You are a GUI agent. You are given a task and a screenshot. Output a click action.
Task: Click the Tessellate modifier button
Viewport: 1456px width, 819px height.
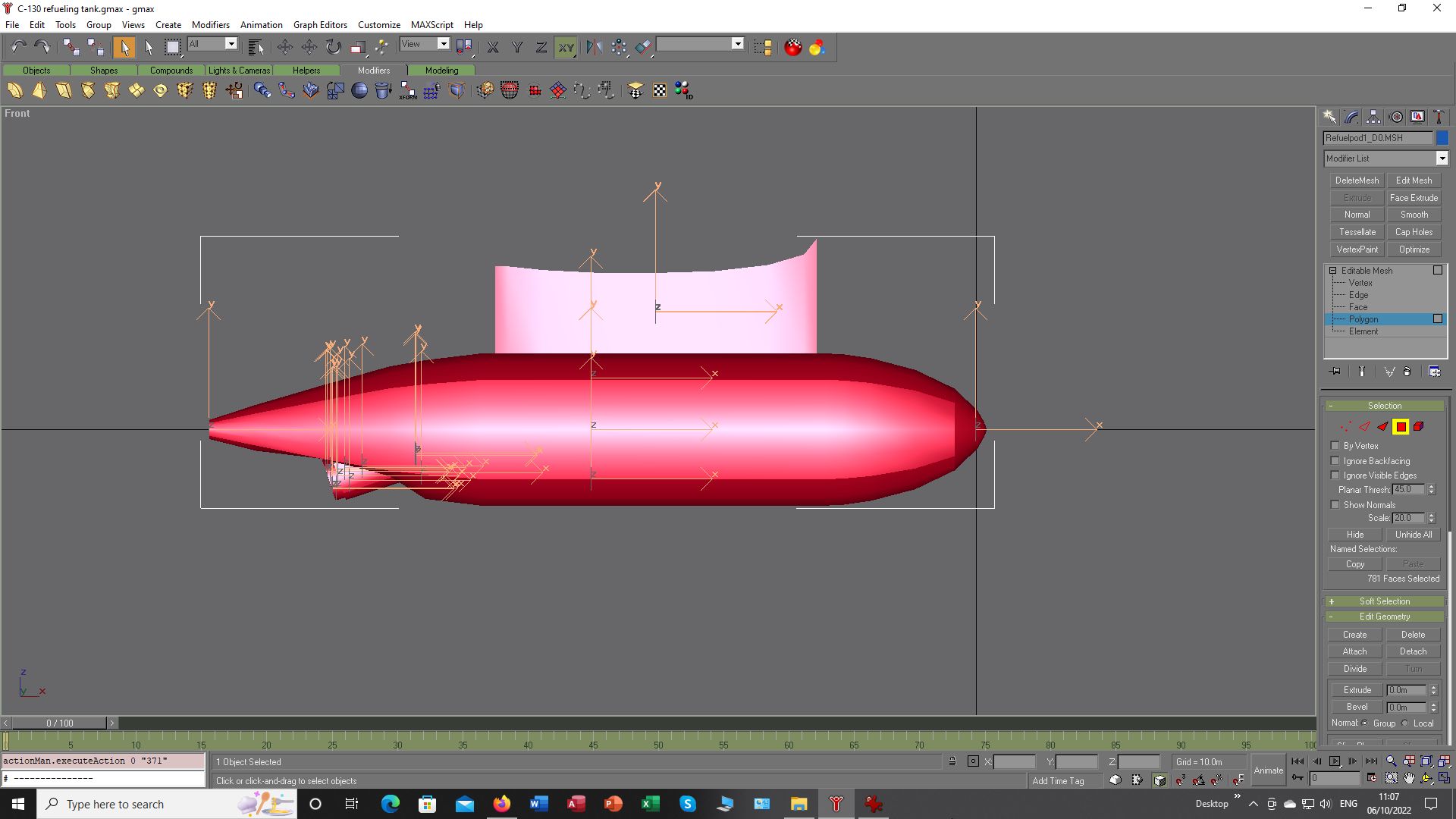[1357, 232]
